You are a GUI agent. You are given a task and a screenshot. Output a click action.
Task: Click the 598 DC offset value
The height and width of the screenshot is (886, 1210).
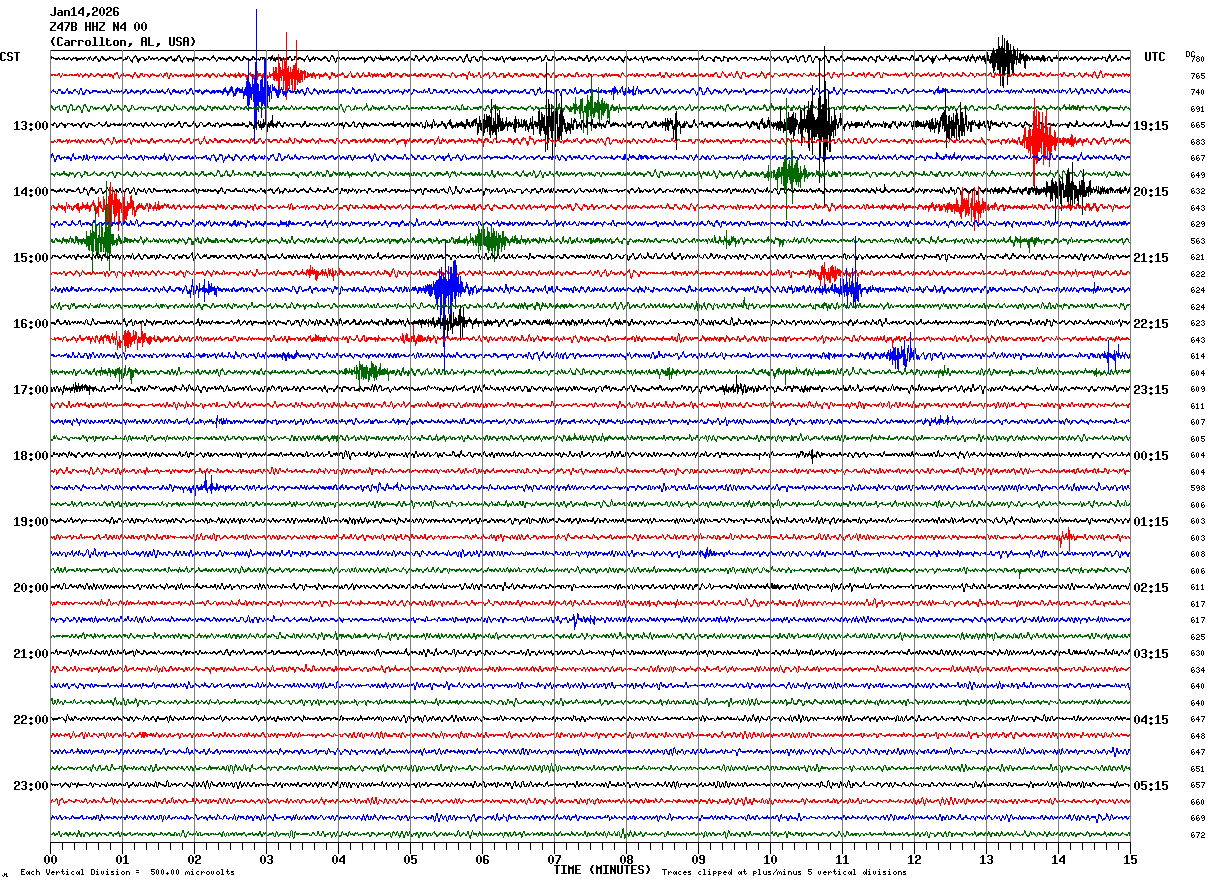pyautogui.click(x=1197, y=489)
